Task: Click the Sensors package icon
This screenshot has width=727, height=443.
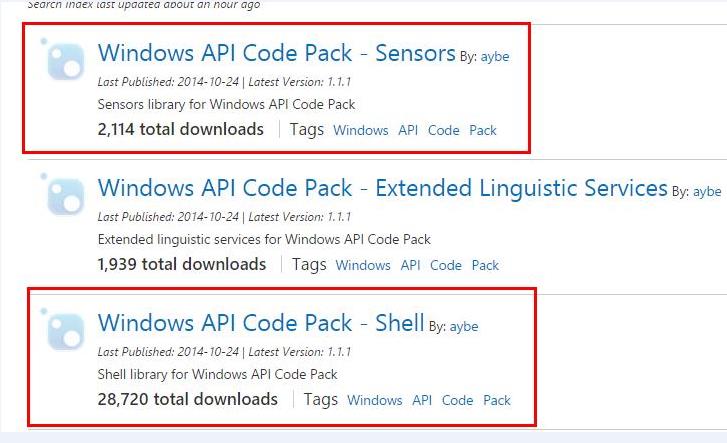Action: (x=63, y=59)
